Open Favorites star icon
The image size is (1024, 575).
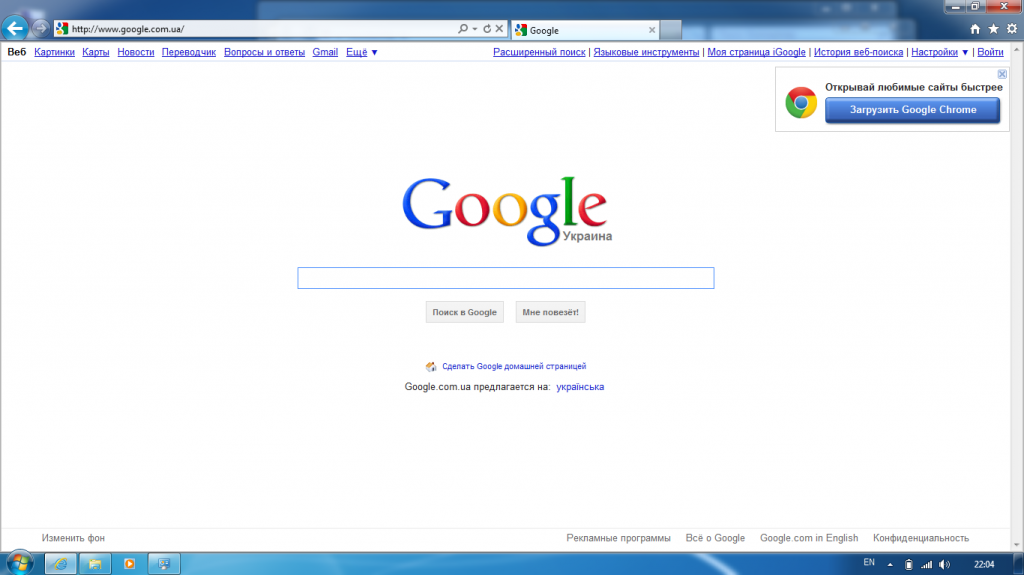pyautogui.click(x=993, y=29)
